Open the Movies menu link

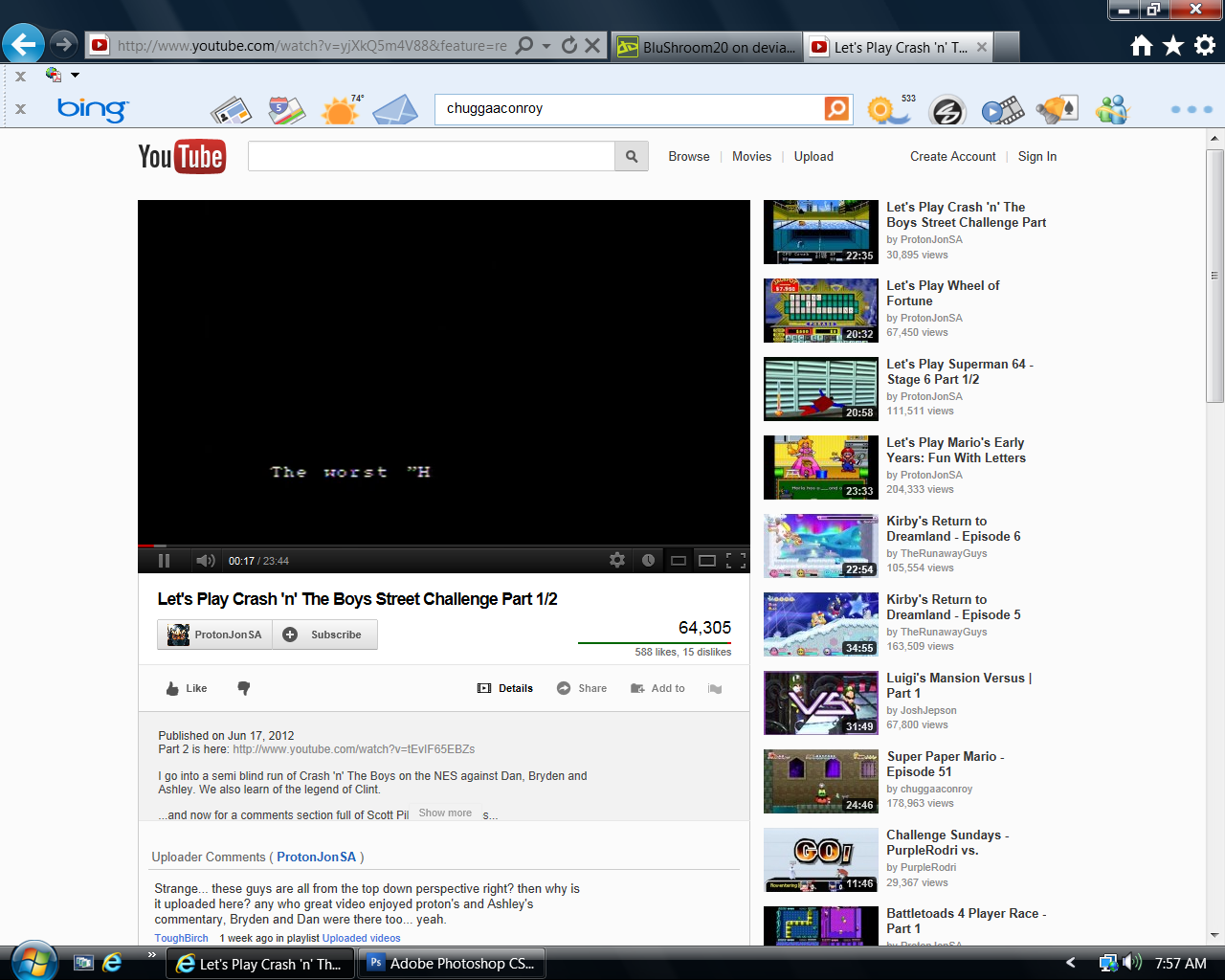tap(751, 156)
